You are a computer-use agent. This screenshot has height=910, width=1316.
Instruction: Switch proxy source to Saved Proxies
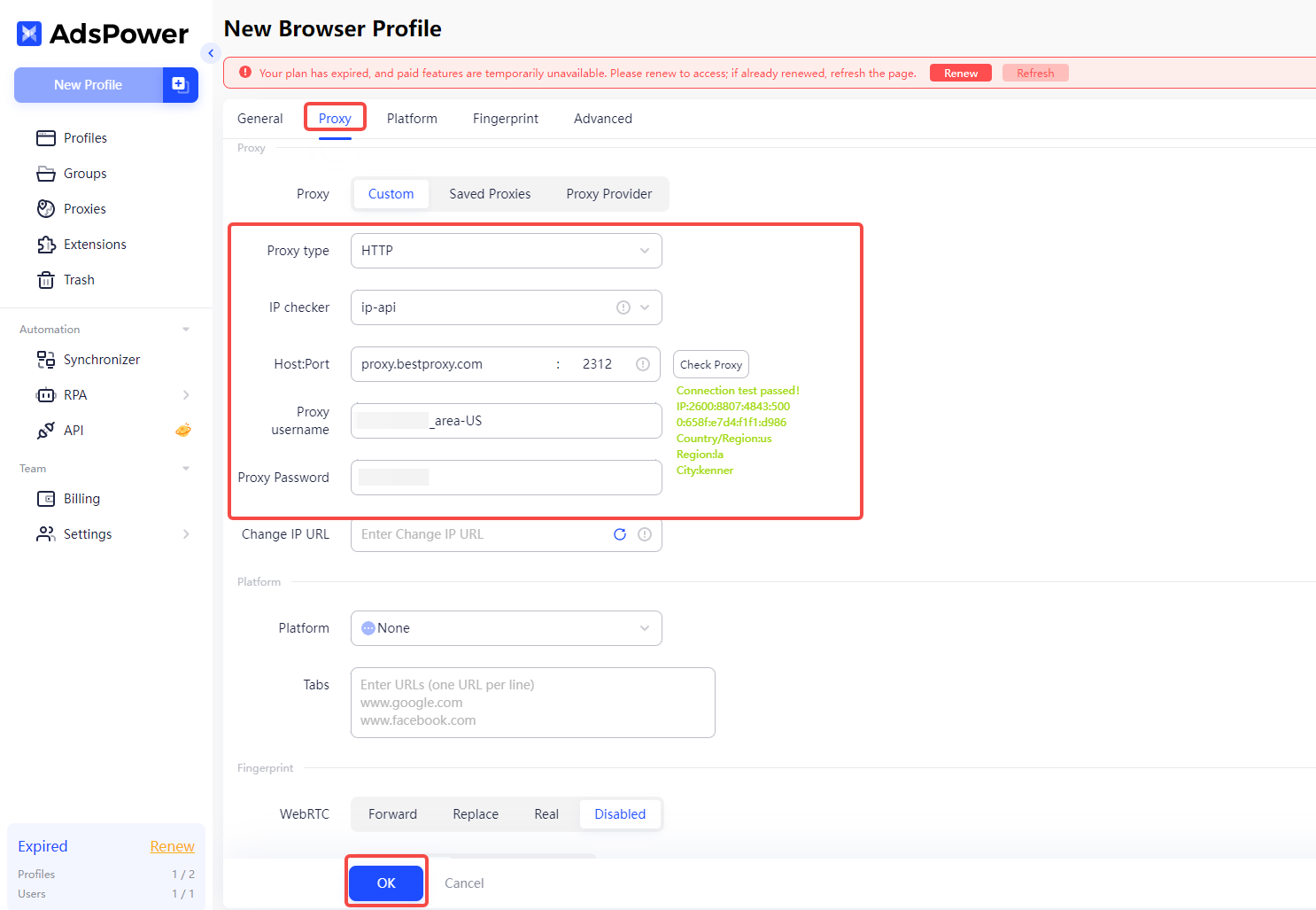point(490,194)
